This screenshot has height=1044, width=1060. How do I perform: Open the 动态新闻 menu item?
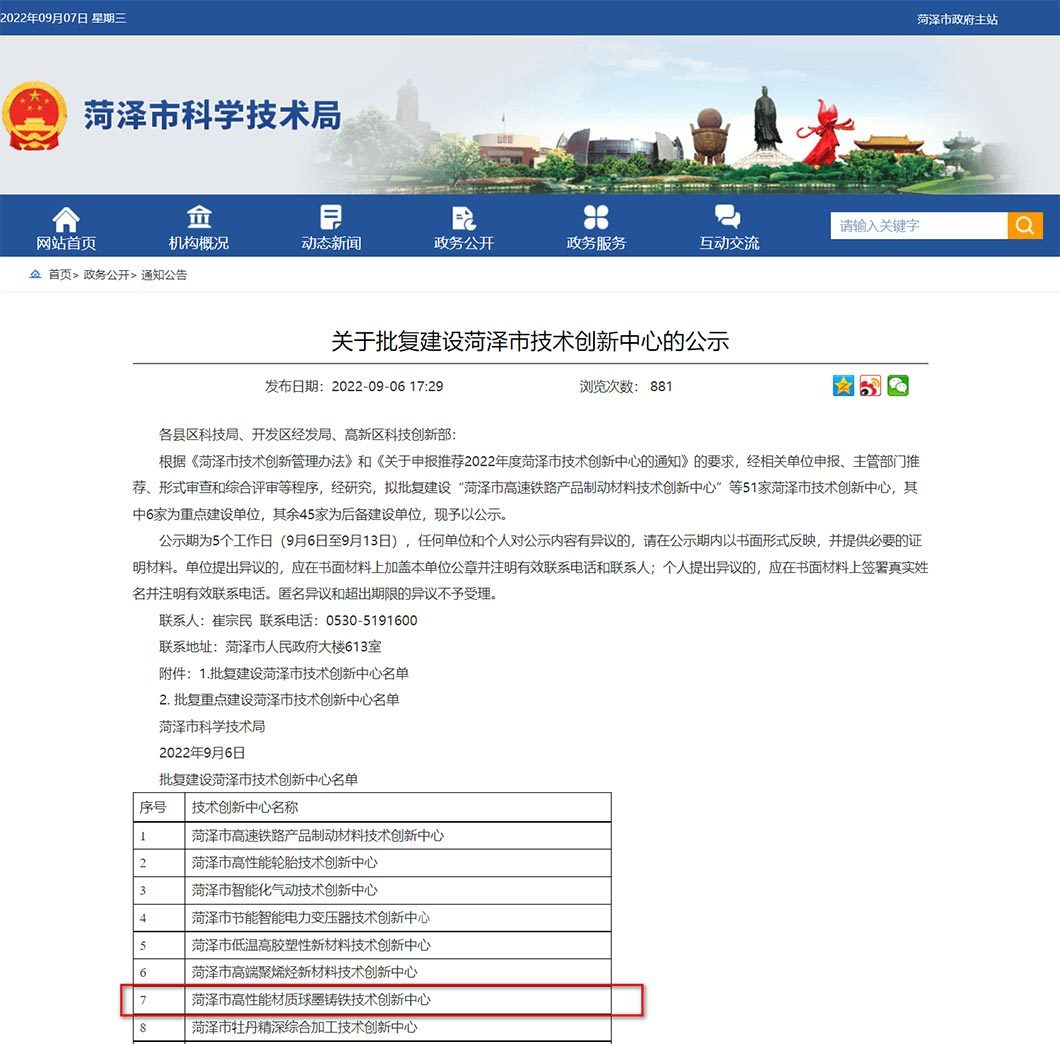pos(331,243)
